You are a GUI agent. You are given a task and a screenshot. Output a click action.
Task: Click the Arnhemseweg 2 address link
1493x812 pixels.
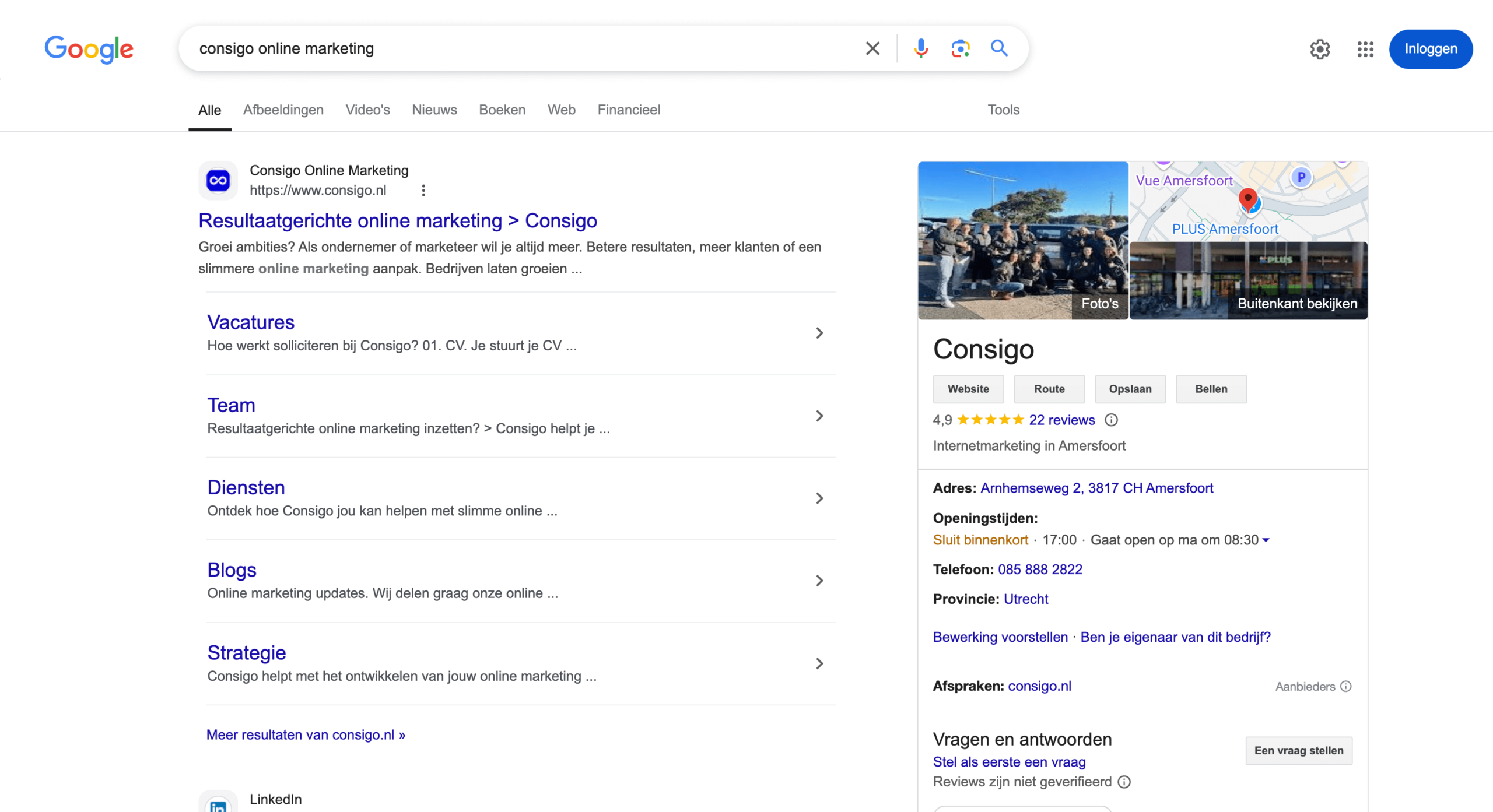pos(1096,488)
